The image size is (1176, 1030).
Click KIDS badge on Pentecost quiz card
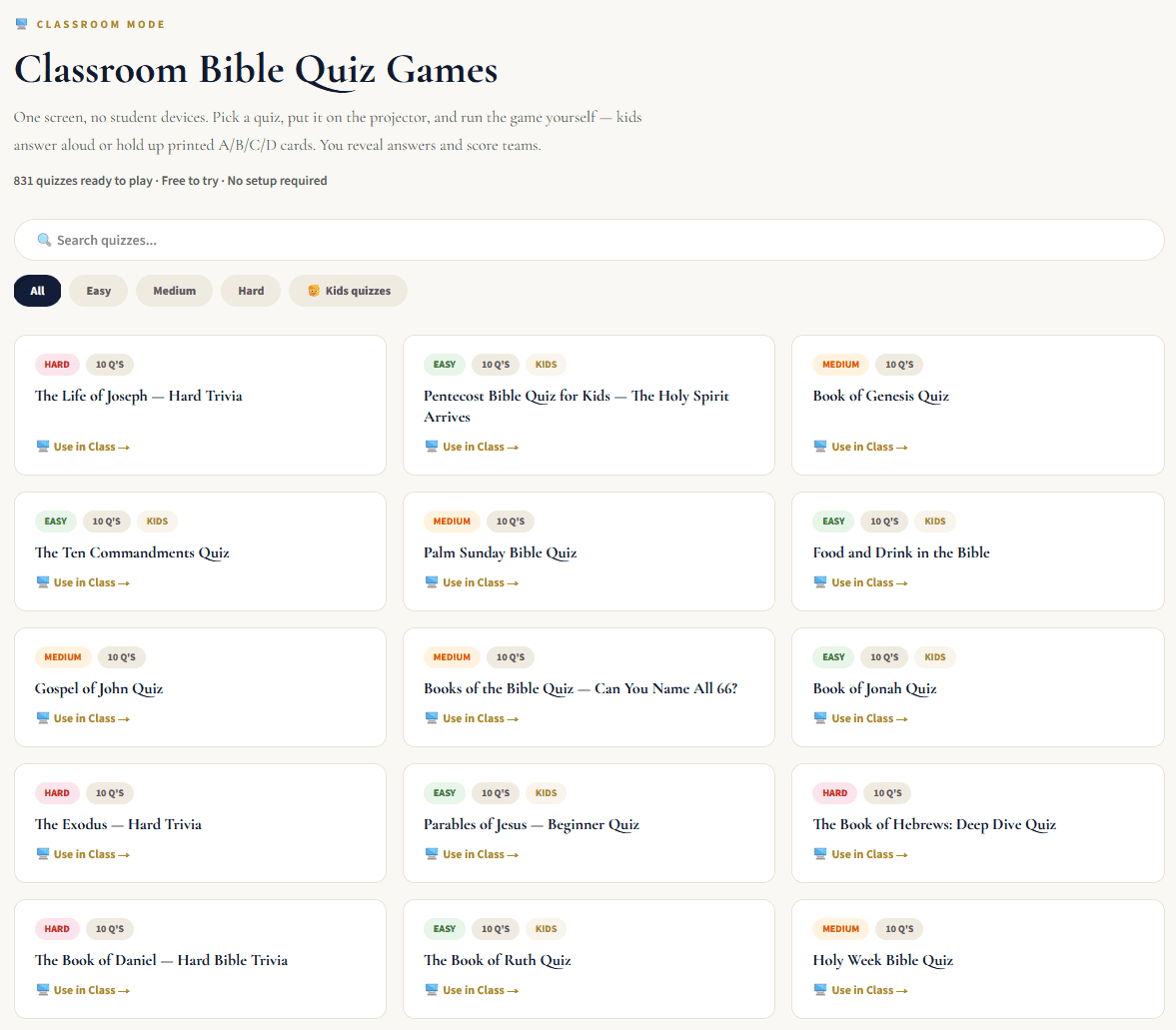click(546, 365)
